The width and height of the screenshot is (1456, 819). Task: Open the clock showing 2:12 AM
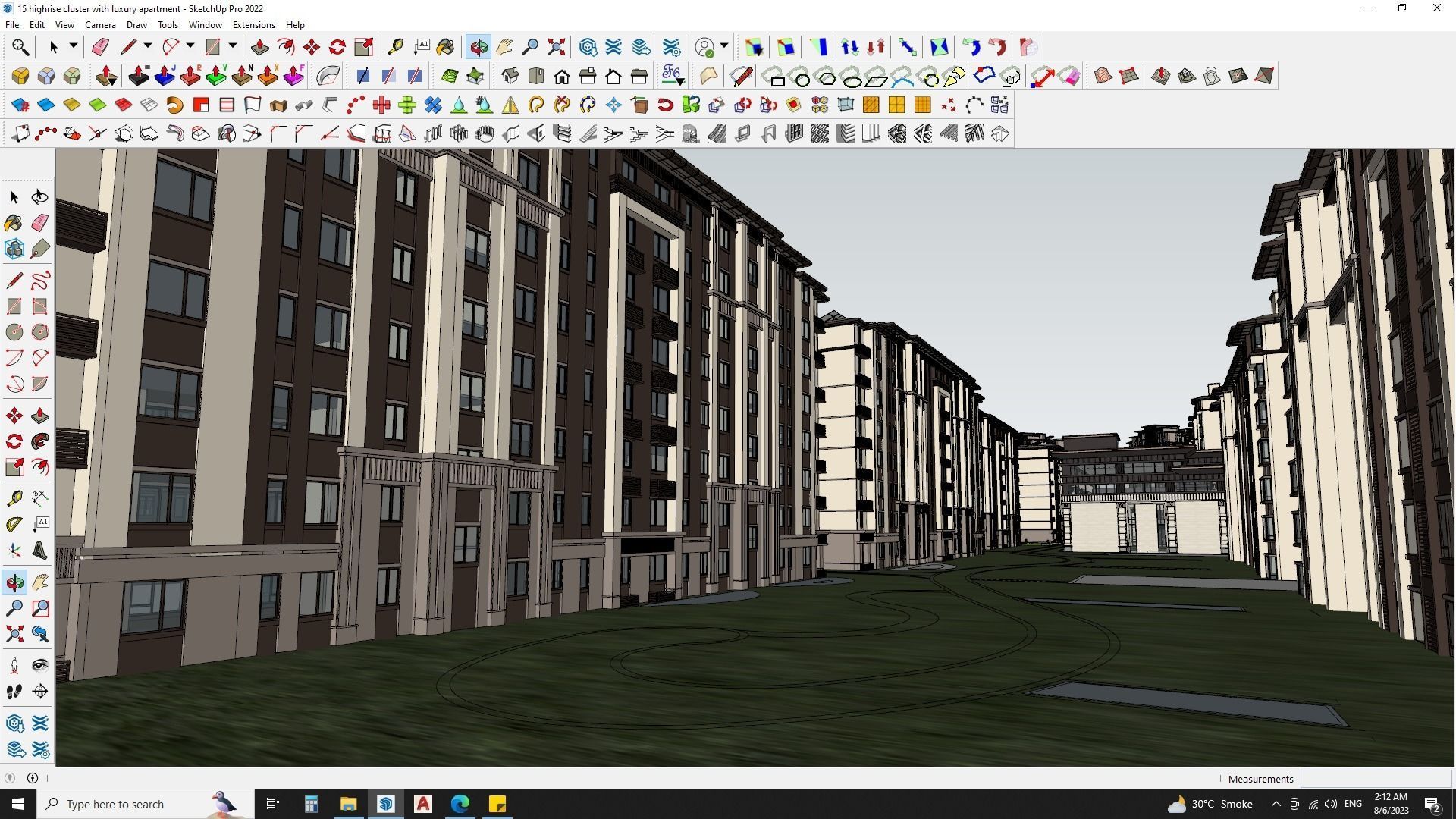tap(1391, 804)
